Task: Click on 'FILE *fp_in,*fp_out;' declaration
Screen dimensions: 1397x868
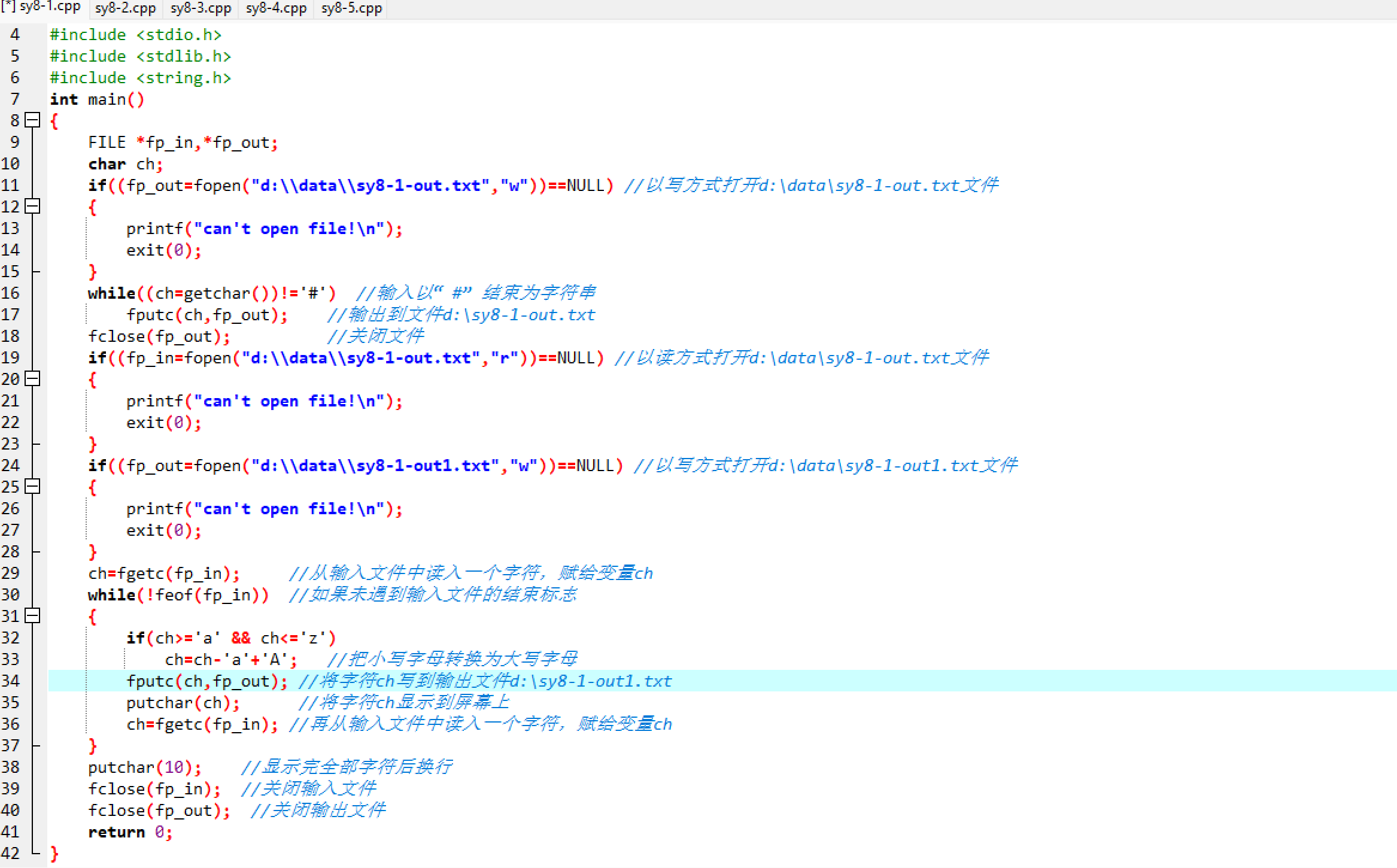Action: [183, 142]
